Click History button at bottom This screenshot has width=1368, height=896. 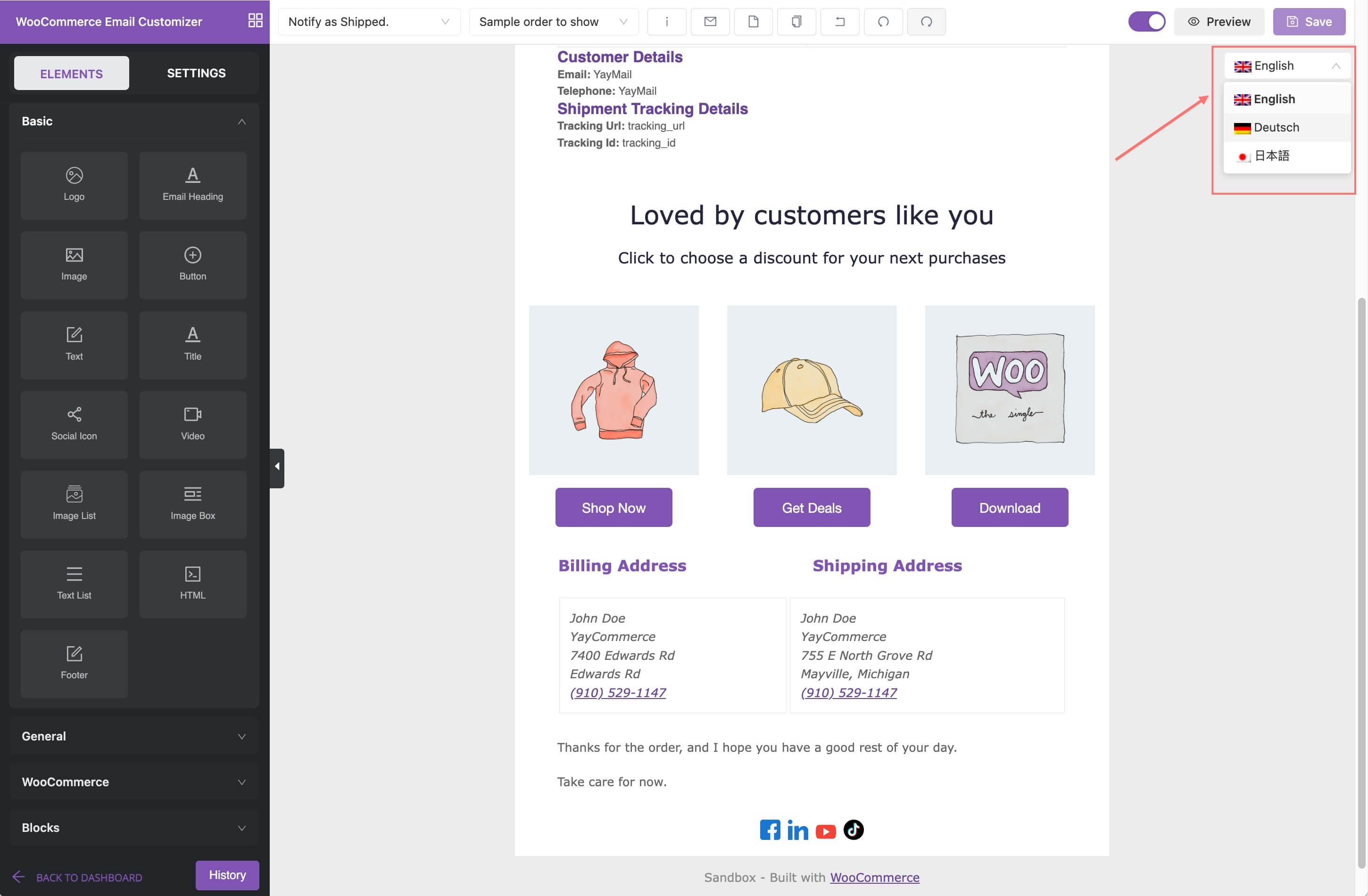[227, 875]
